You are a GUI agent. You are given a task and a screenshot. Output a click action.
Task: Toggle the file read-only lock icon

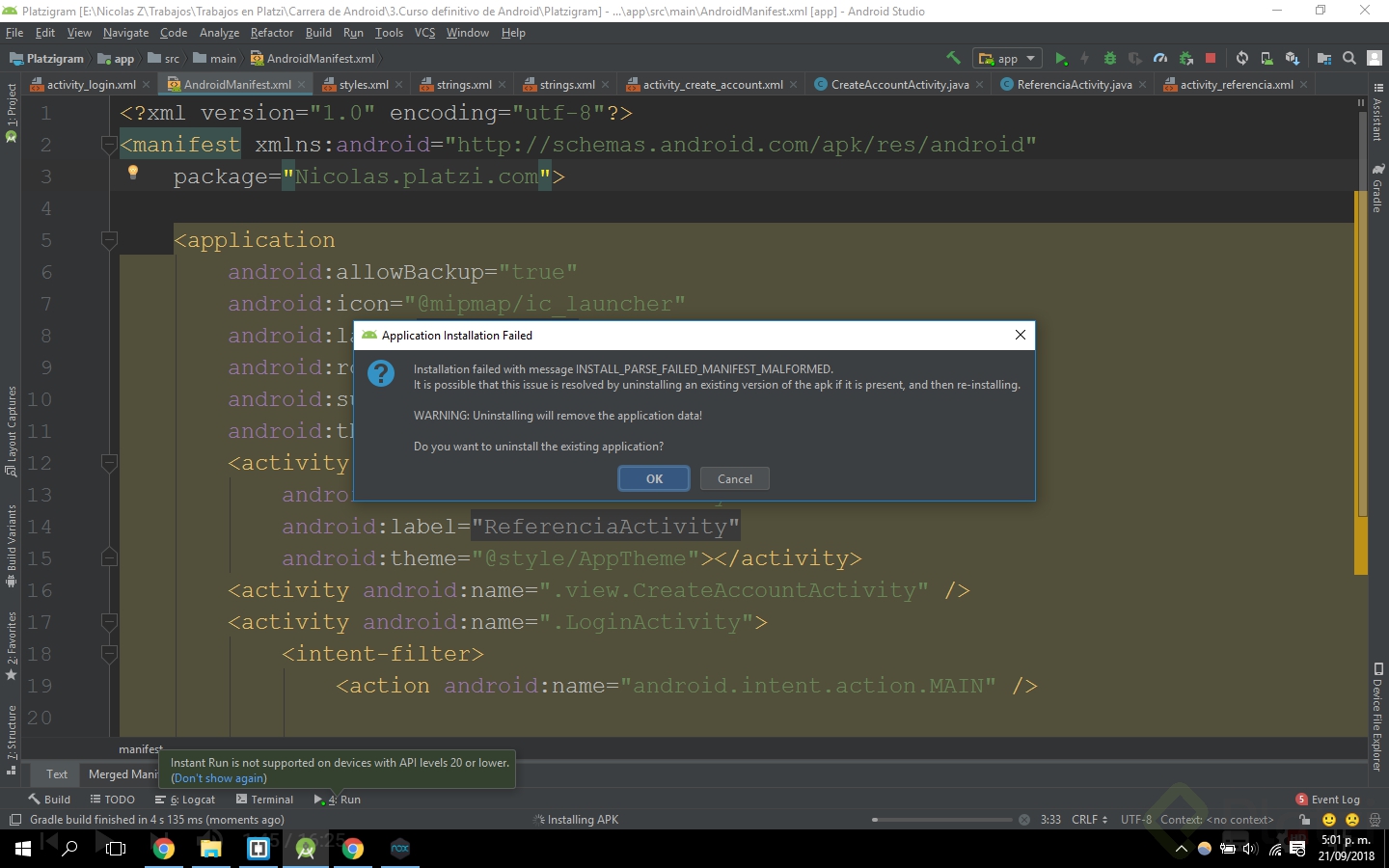1304,820
